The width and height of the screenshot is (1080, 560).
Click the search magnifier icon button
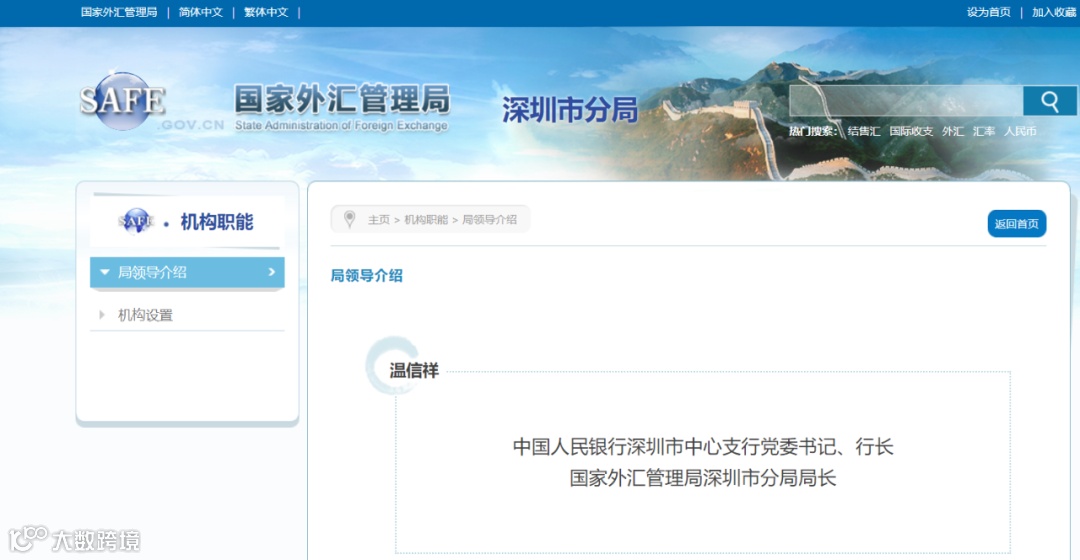click(x=1049, y=101)
